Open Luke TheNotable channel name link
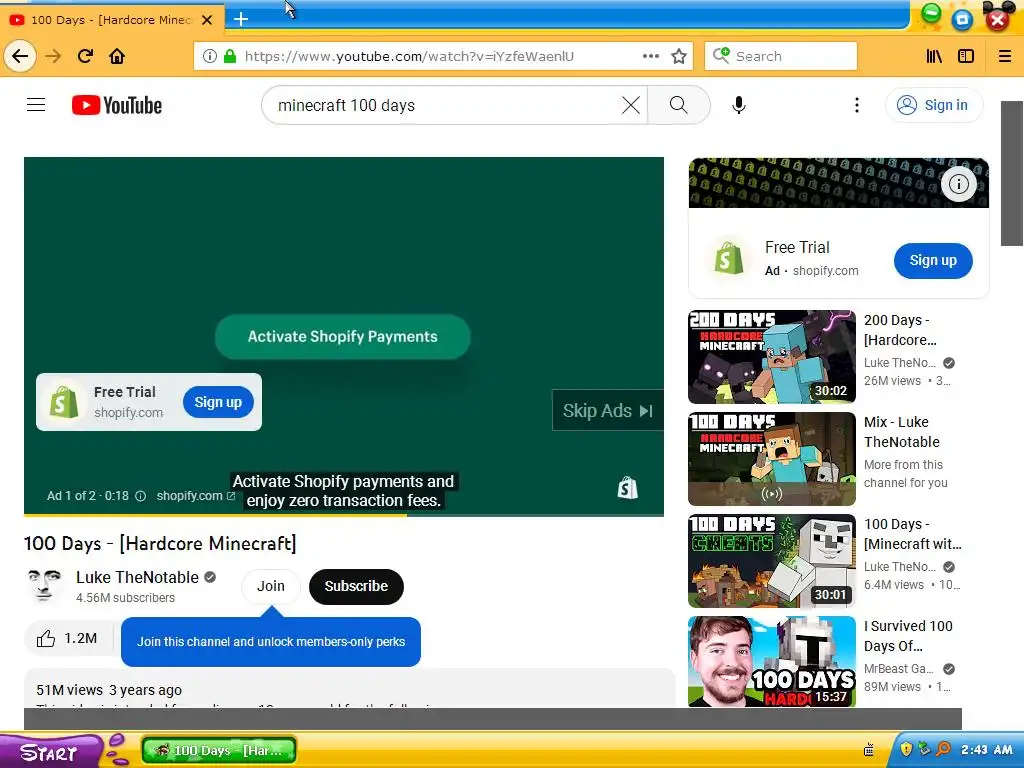1024x768 pixels. coord(137,577)
